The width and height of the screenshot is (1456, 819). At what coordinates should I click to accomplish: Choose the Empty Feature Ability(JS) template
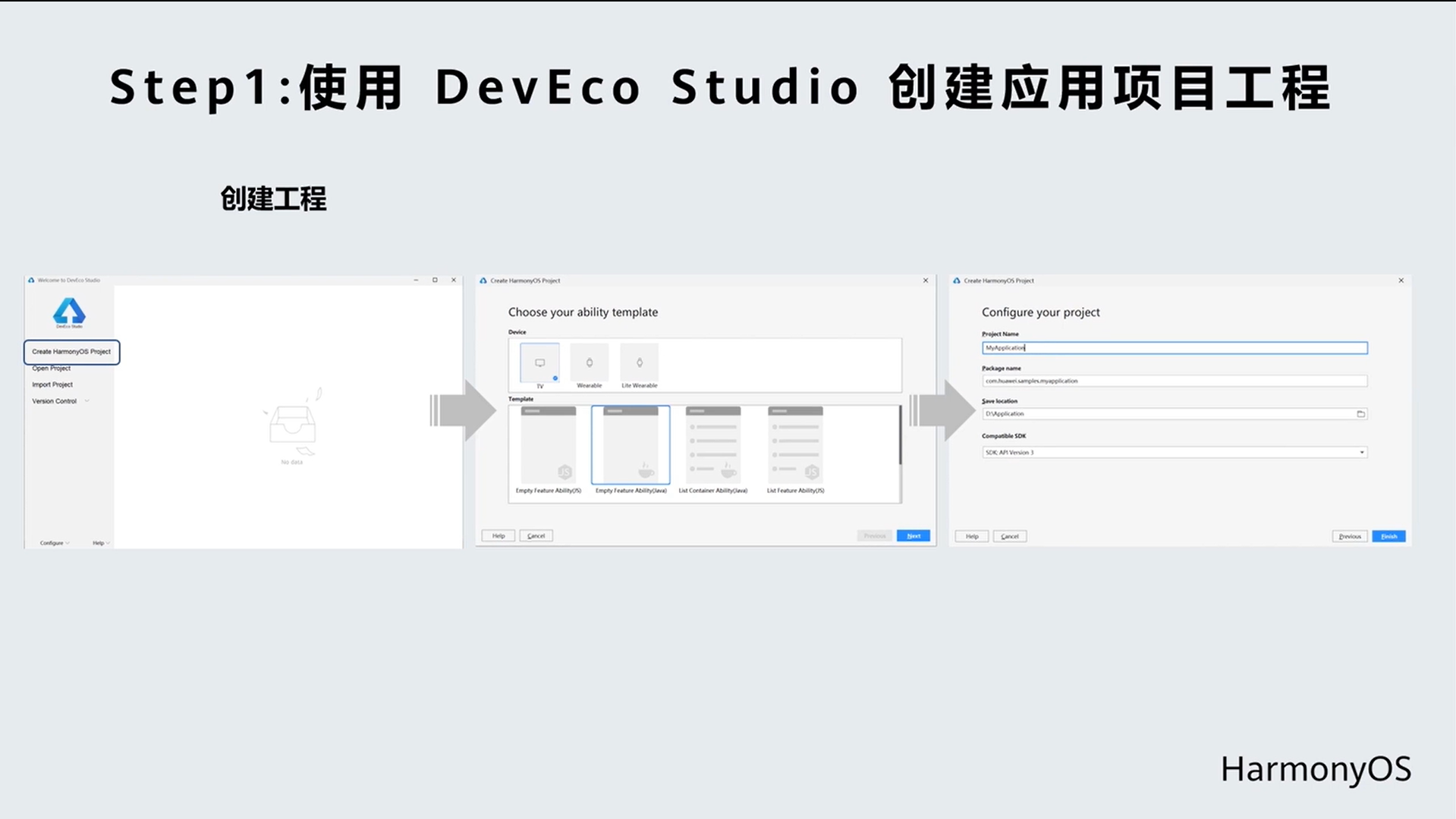549,450
